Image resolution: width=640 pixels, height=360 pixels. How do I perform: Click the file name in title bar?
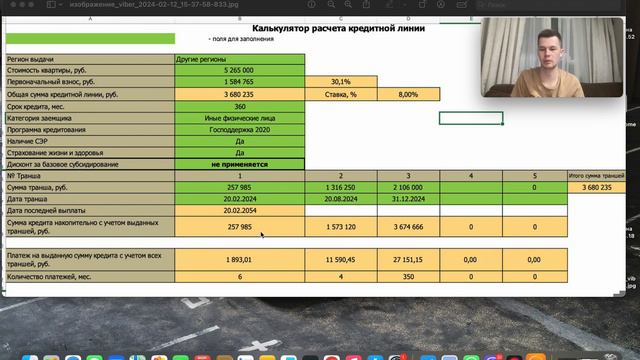(x=154, y=4)
